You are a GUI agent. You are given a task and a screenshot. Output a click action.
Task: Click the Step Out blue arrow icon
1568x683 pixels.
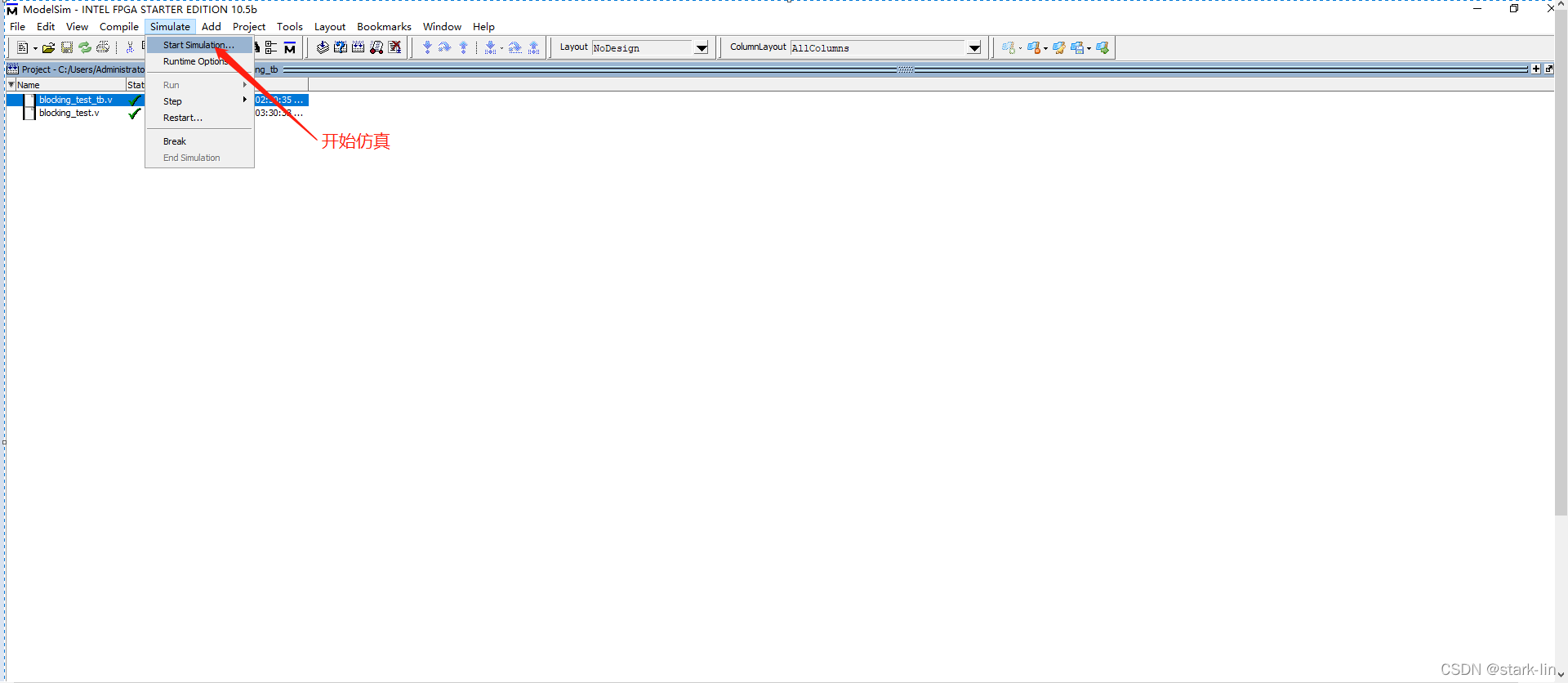point(463,47)
